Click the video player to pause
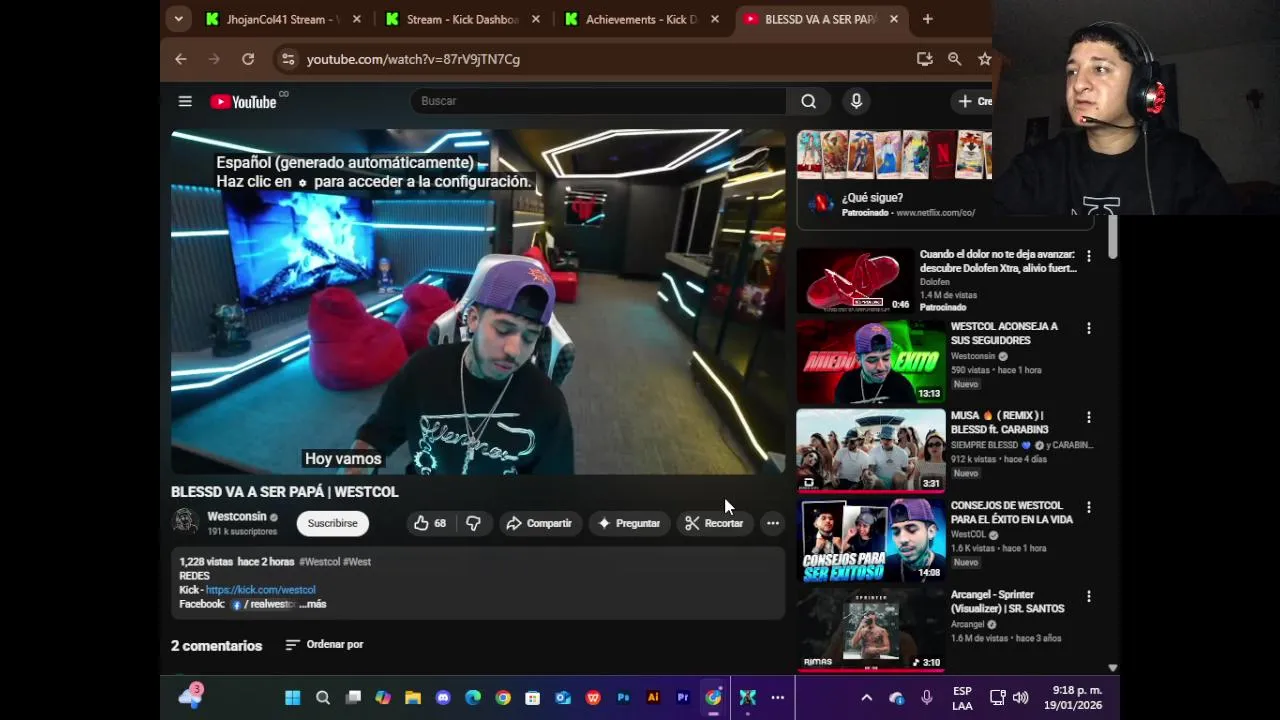Image resolution: width=1280 pixels, height=720 pixels. tap(478, 301)
